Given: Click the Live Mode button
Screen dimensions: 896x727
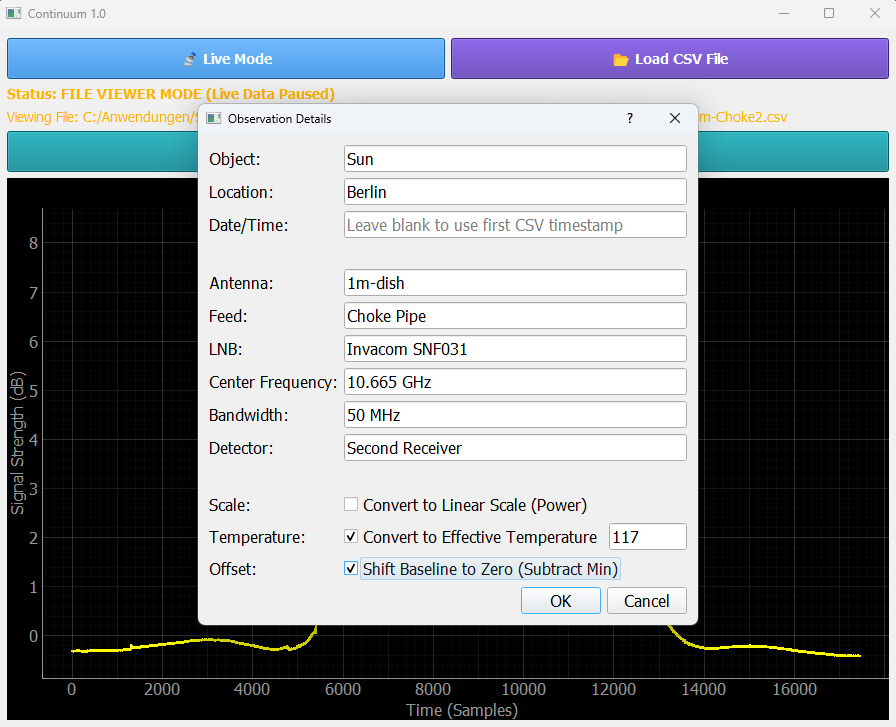Looking at the screenshot, I should point(226,59).
